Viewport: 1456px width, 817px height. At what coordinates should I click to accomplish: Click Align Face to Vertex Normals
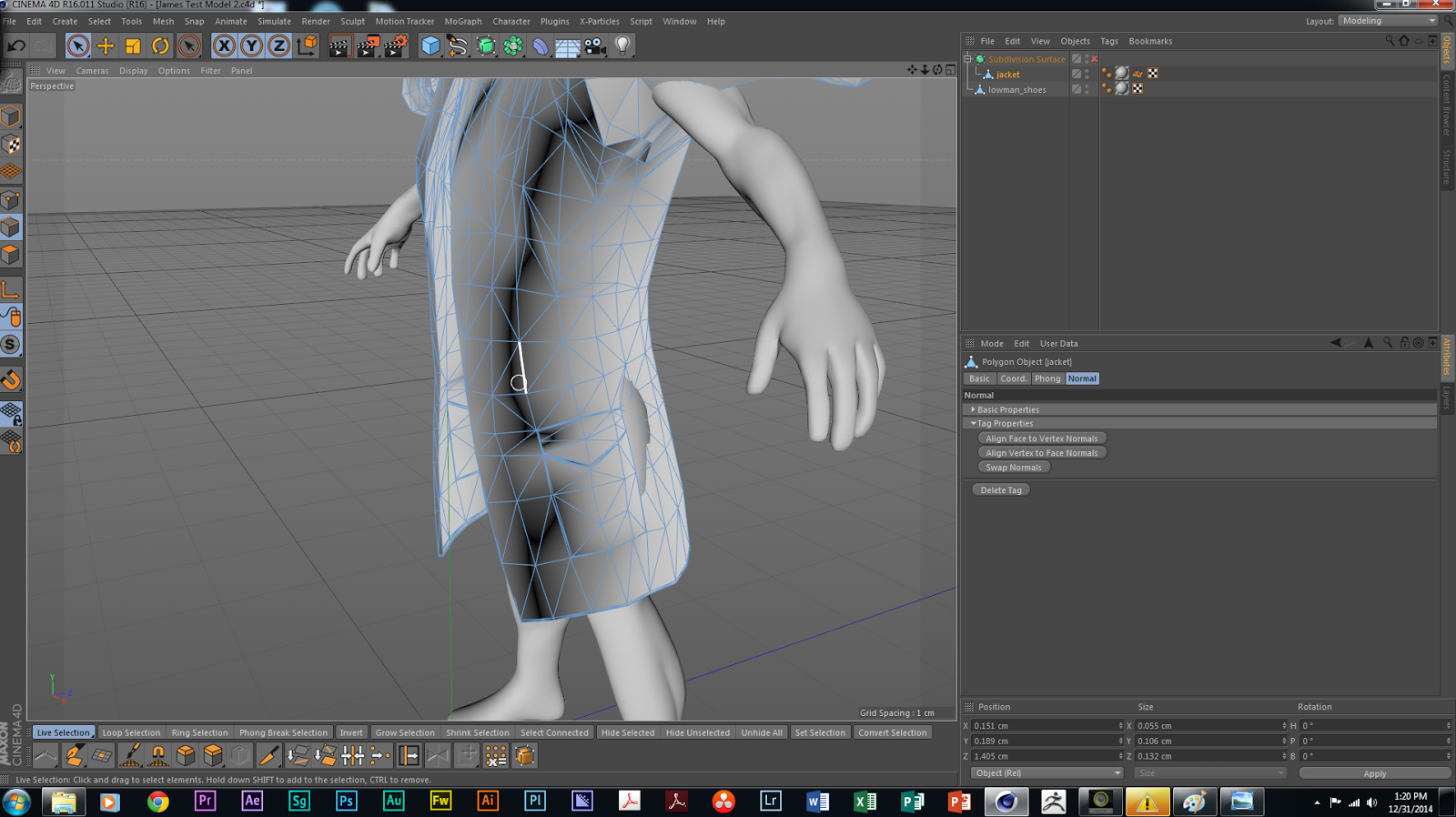1042,439
